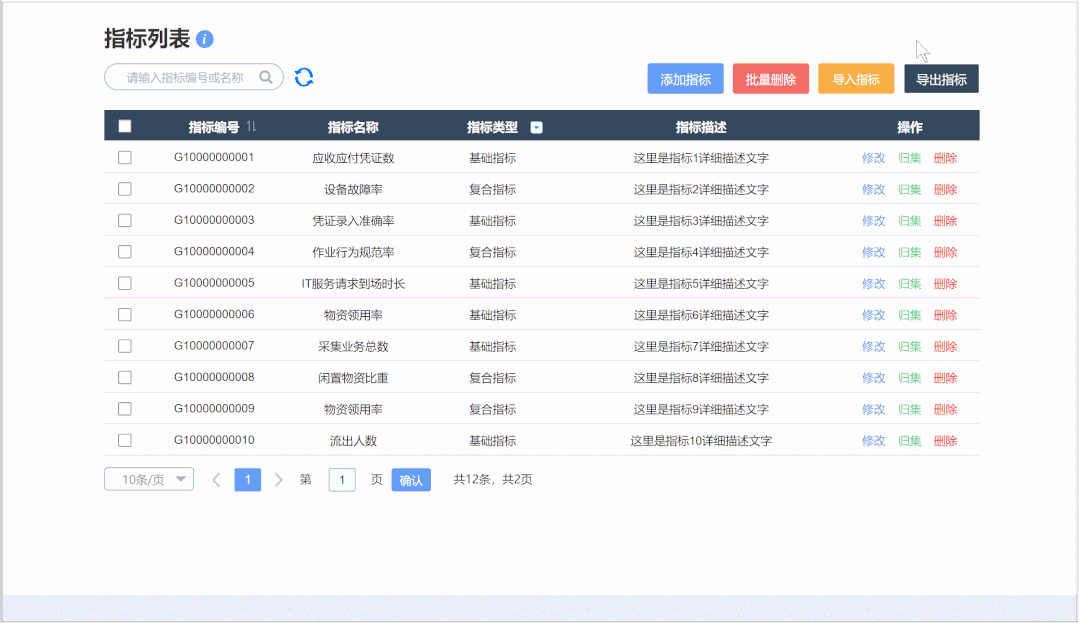Screen dimensions: 1079x623
Task: Click 修改 for 设备故障率
Action: pyautogui.click(x=873, y=189)
